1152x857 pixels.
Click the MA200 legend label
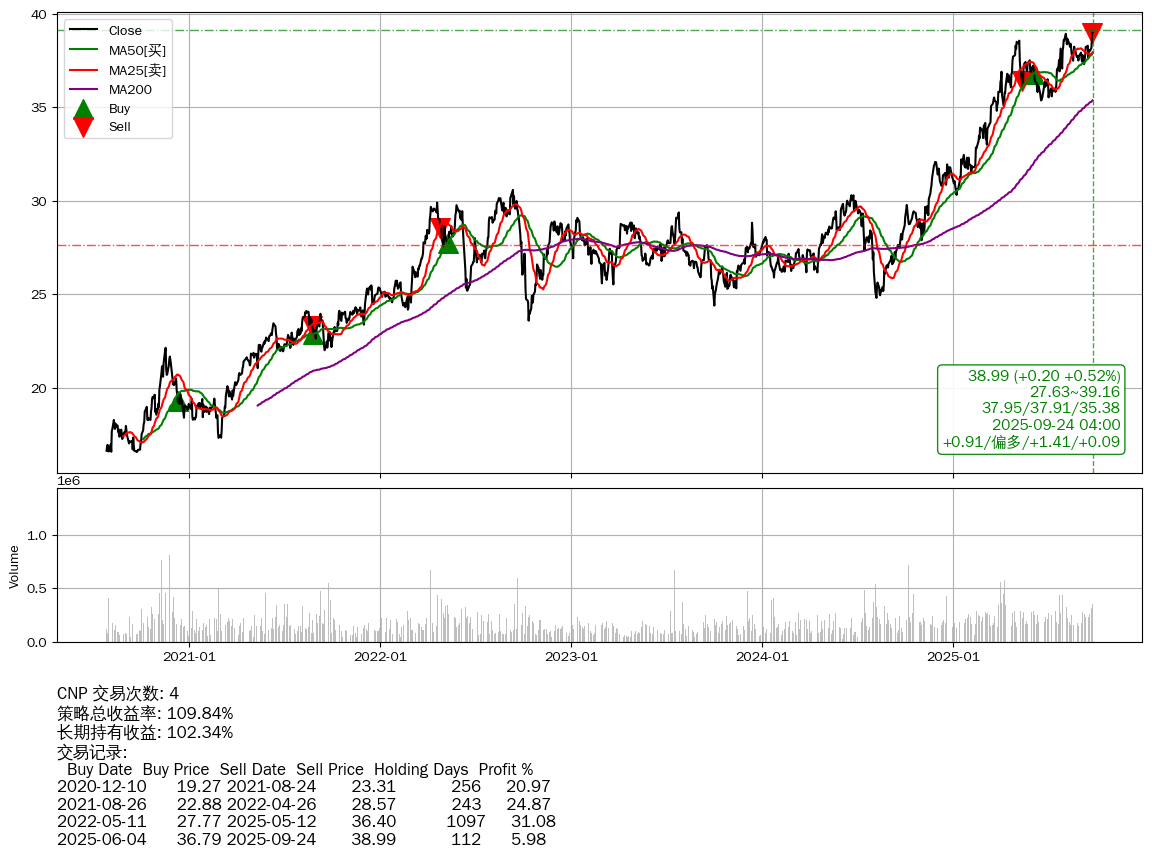coord(130,89)
